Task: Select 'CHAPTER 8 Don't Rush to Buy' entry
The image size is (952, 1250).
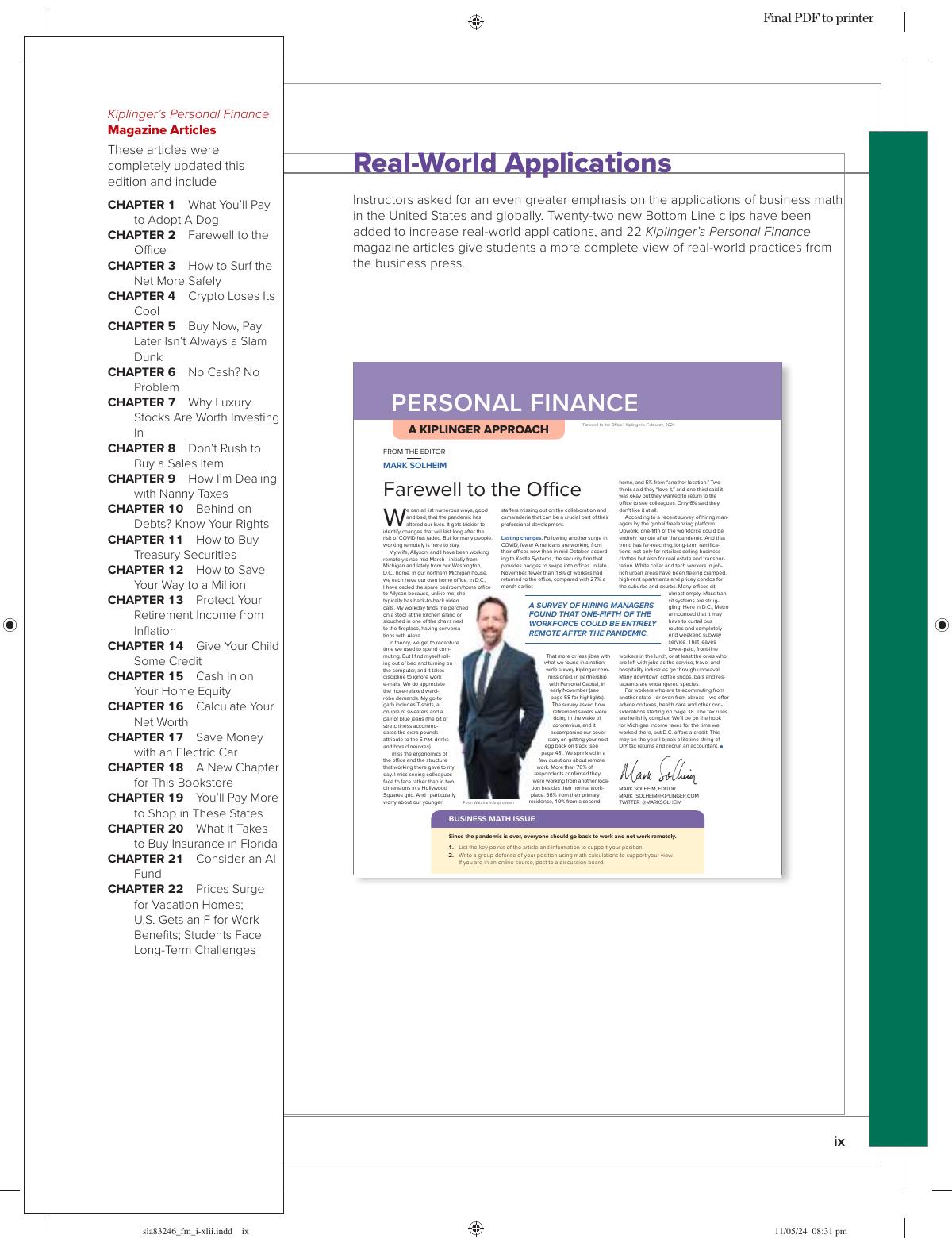Action: click(184, 456)
